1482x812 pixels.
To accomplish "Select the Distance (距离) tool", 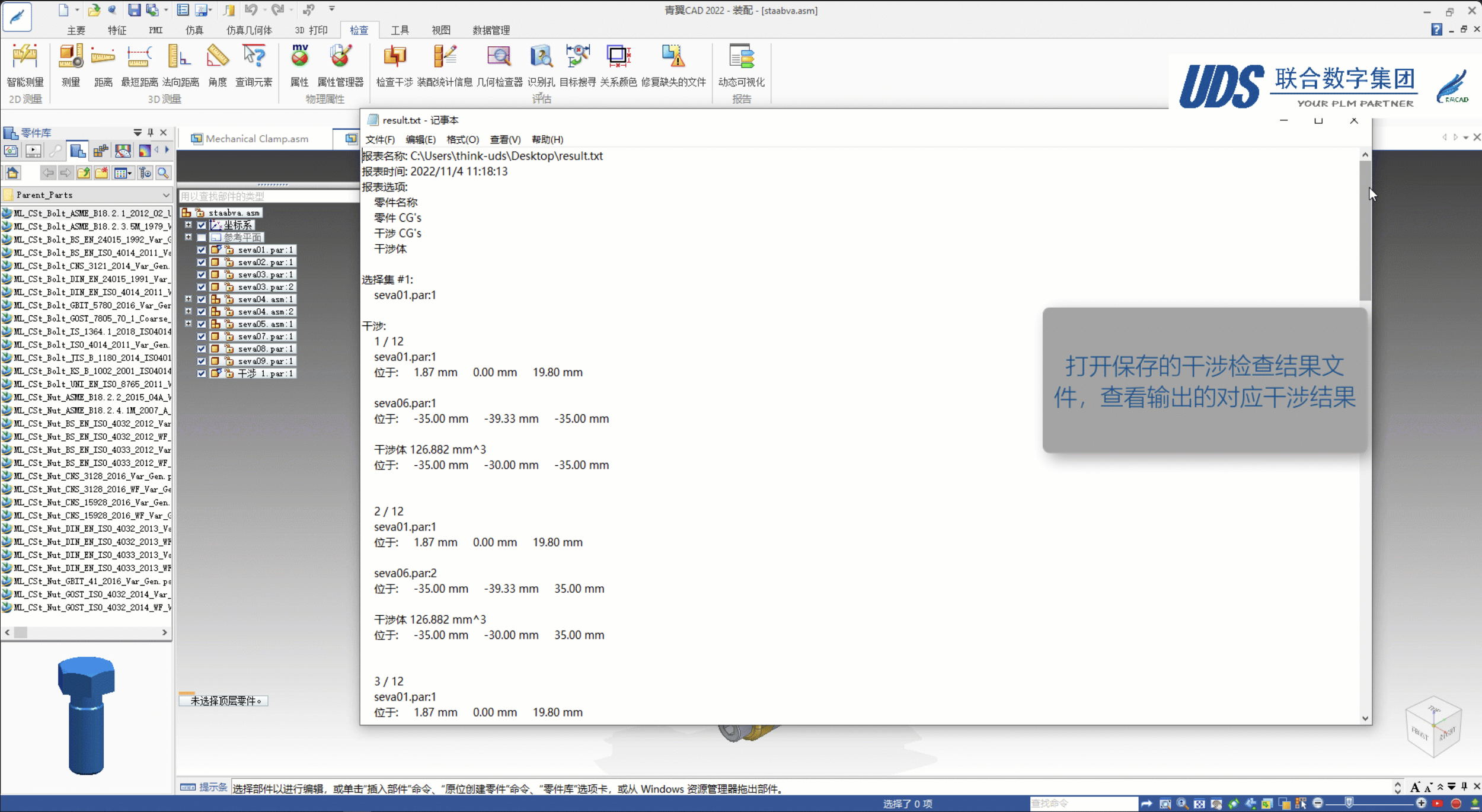I will tap(103, 66).
